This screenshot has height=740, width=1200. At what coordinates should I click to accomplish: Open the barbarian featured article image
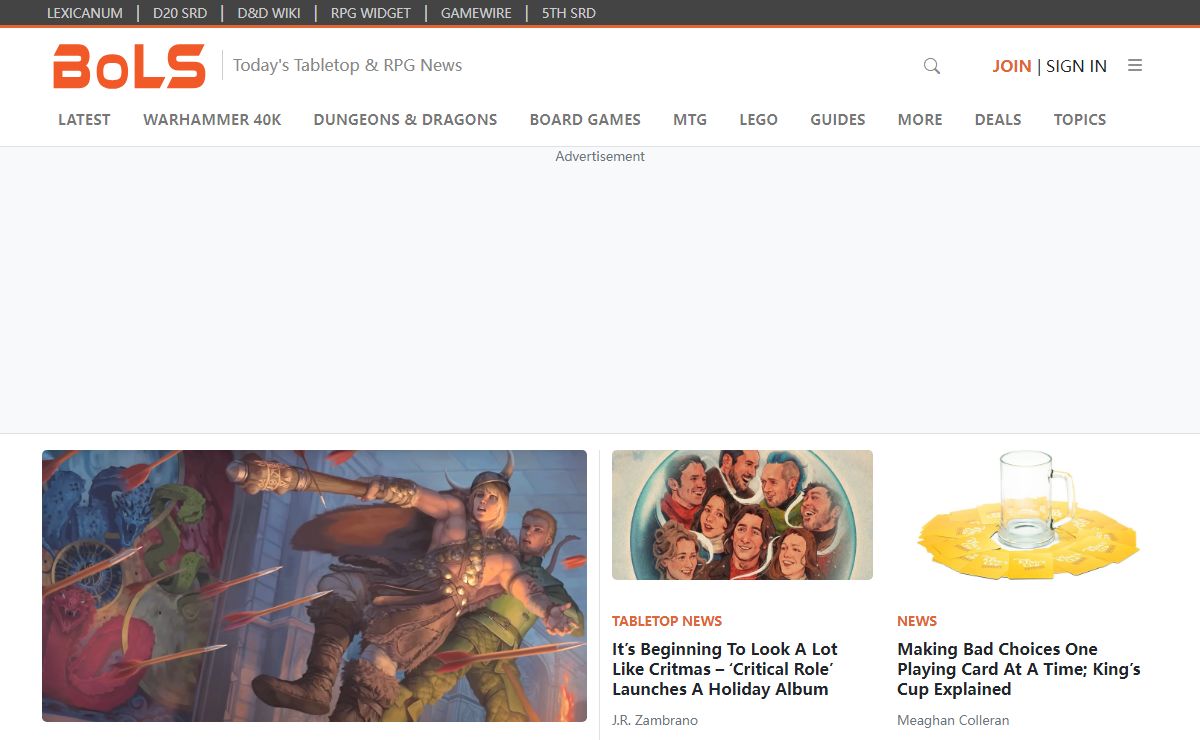pos(314,586)
